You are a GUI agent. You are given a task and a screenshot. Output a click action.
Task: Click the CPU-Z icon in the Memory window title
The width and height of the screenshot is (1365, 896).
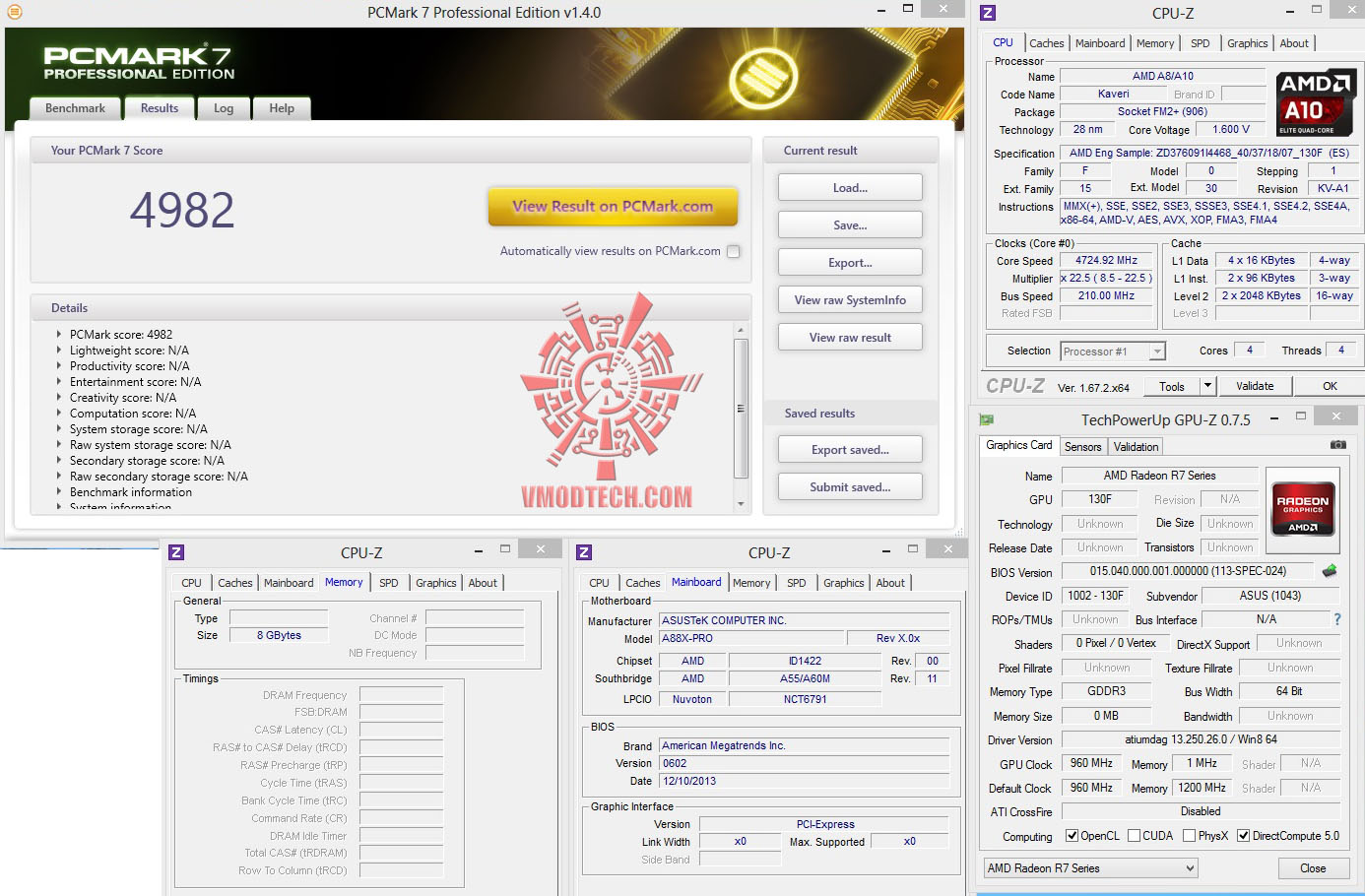tap(176, 552)
